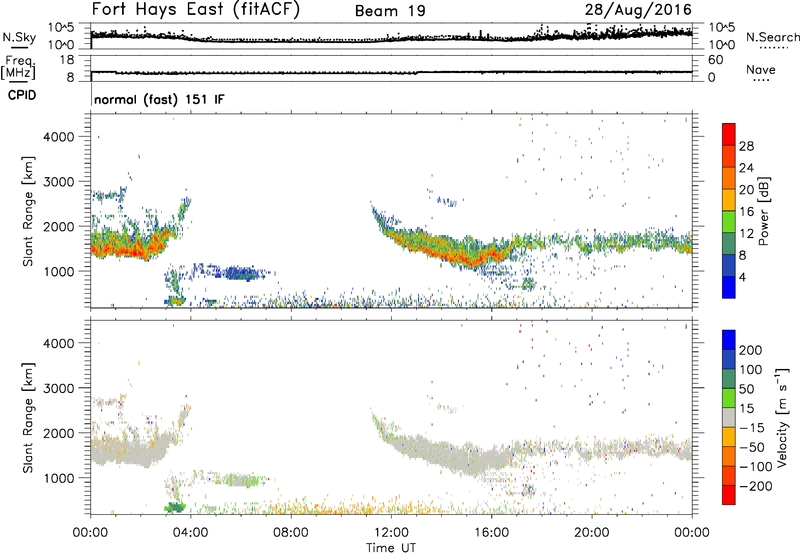This screenshot has width=800, height=554.
Task: Click the "Time UT" axis title
Action: click(391, 548)
